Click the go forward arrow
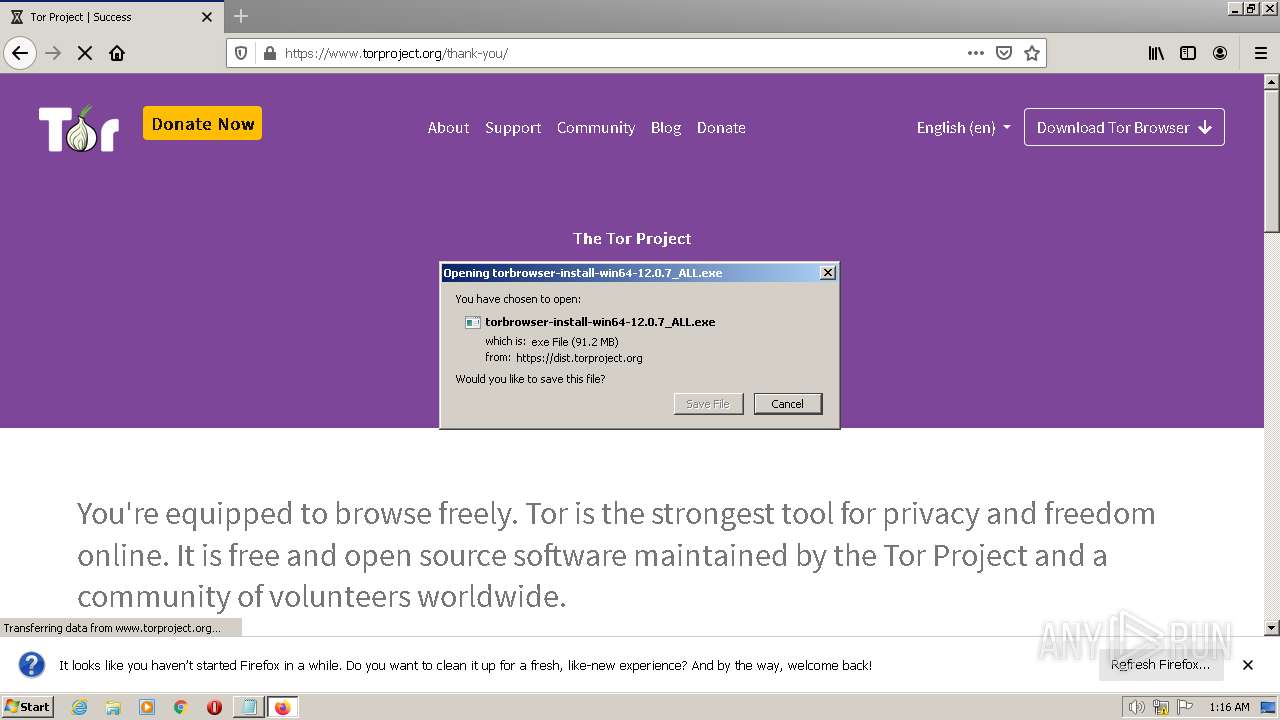This screenshot has width=1280, height=720. [53, 53]
